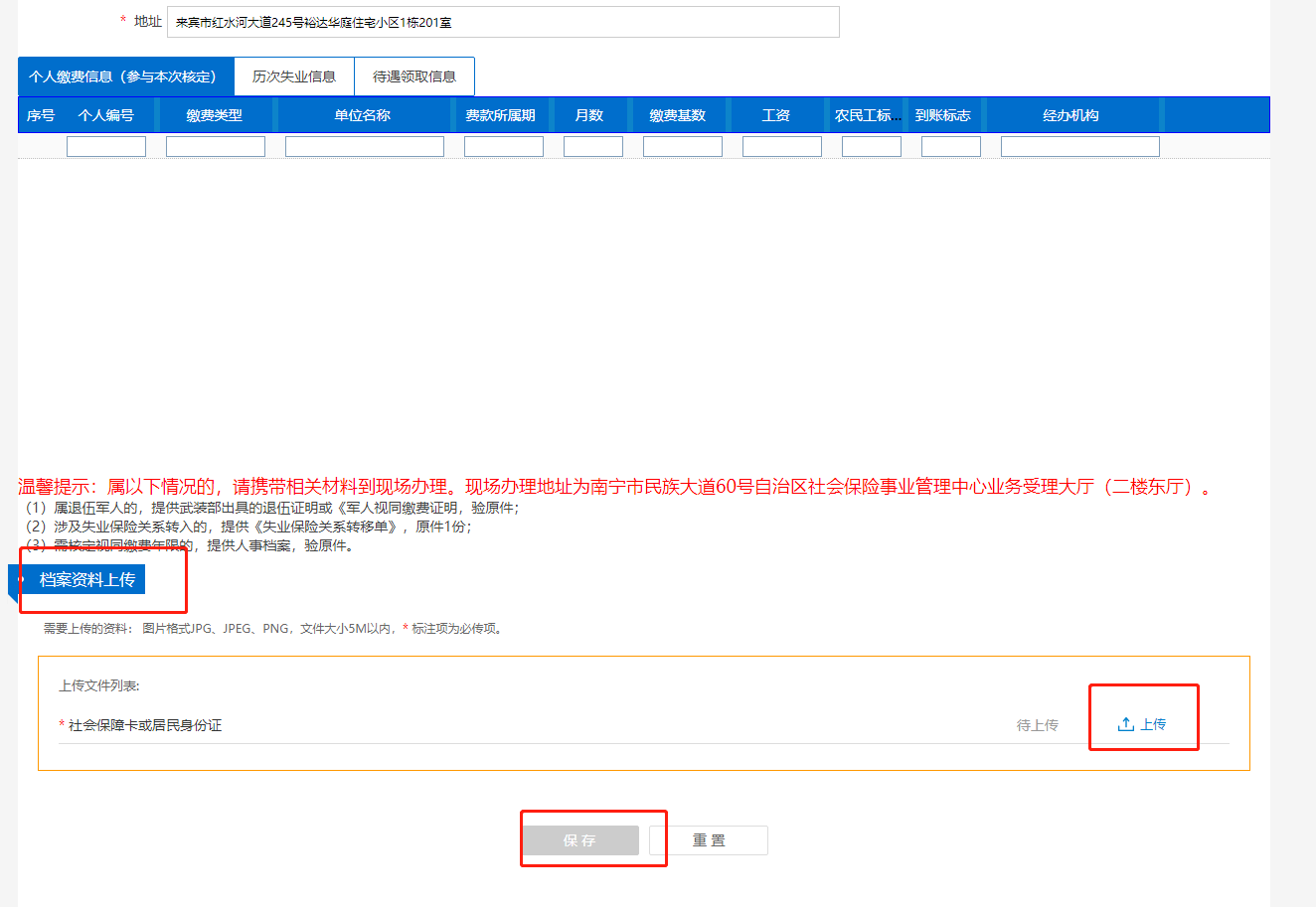Screen dimensions: 1316x907
Task: Click the filter field under 月数
Action: (593, 147)
